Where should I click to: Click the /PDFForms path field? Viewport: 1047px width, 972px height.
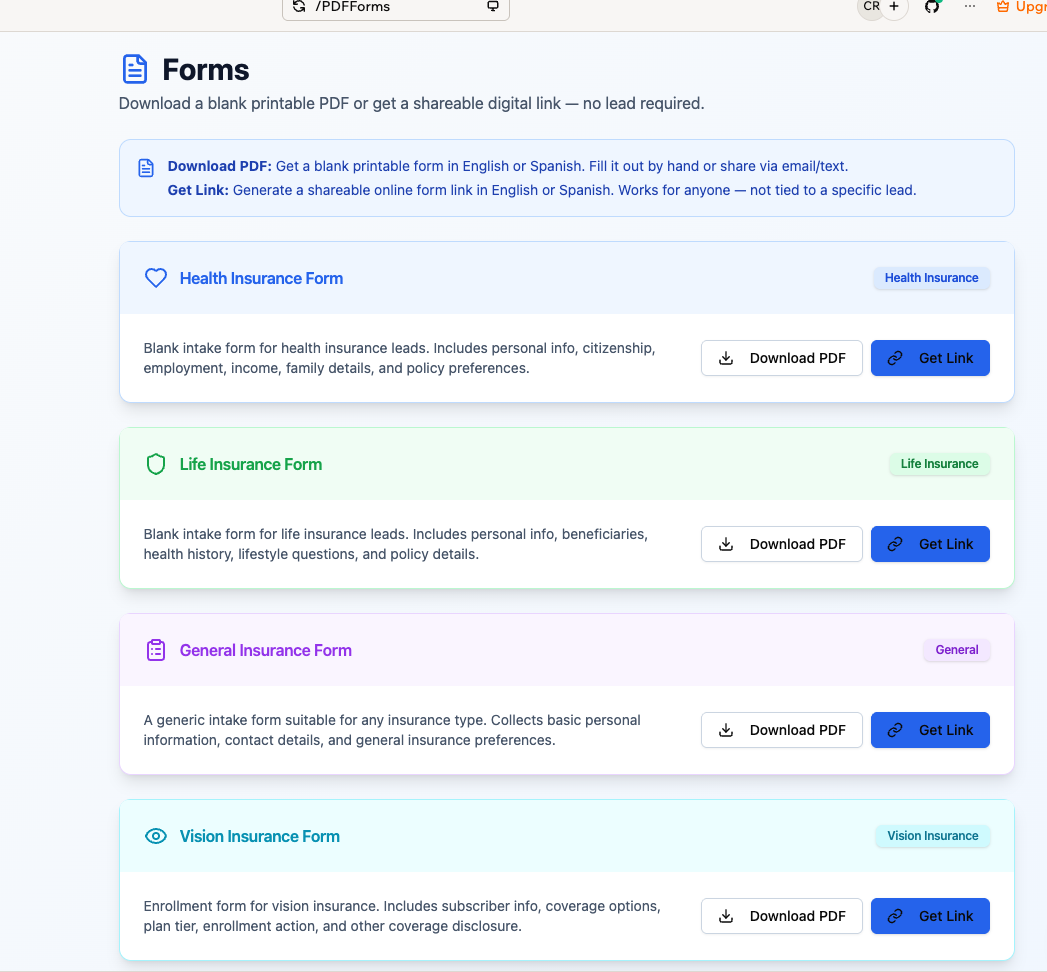tap(396, 7)
